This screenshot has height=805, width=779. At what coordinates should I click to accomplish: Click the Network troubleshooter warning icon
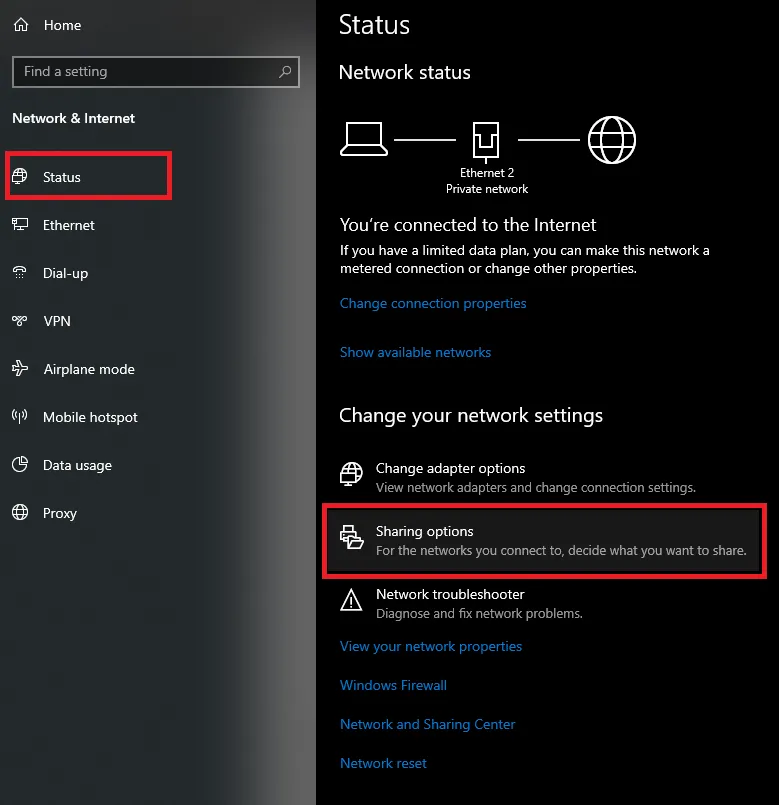[351, 600]
